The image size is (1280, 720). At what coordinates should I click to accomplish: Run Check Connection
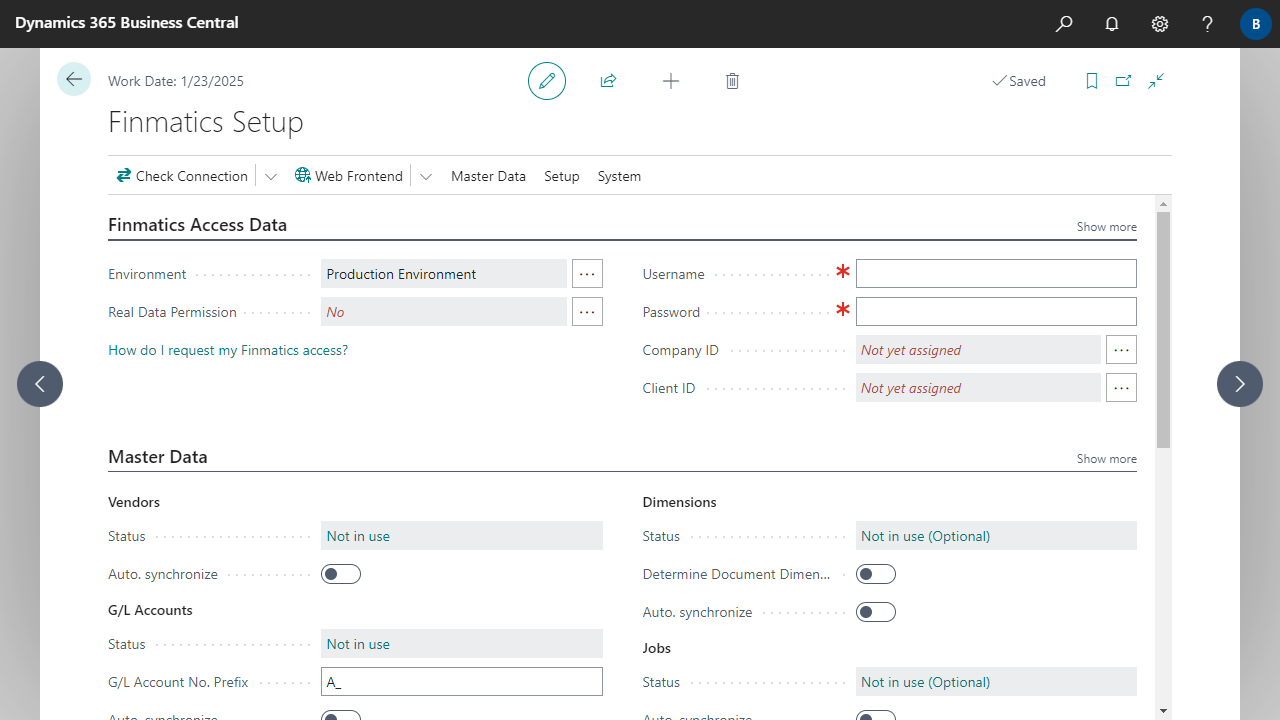182,176
